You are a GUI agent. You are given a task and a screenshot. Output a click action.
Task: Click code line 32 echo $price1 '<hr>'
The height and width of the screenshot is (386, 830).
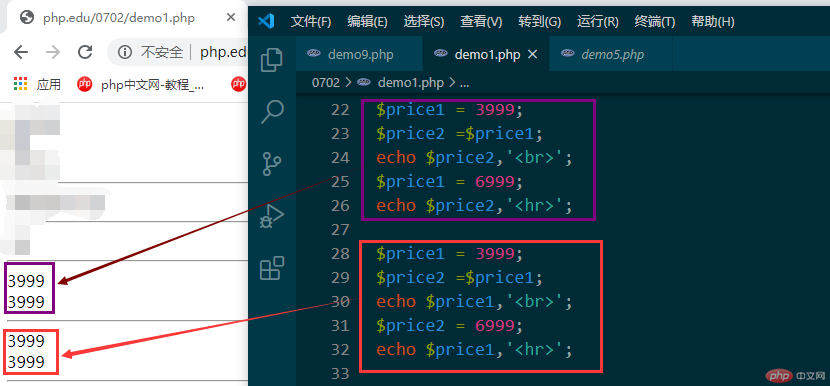point(474,349)
